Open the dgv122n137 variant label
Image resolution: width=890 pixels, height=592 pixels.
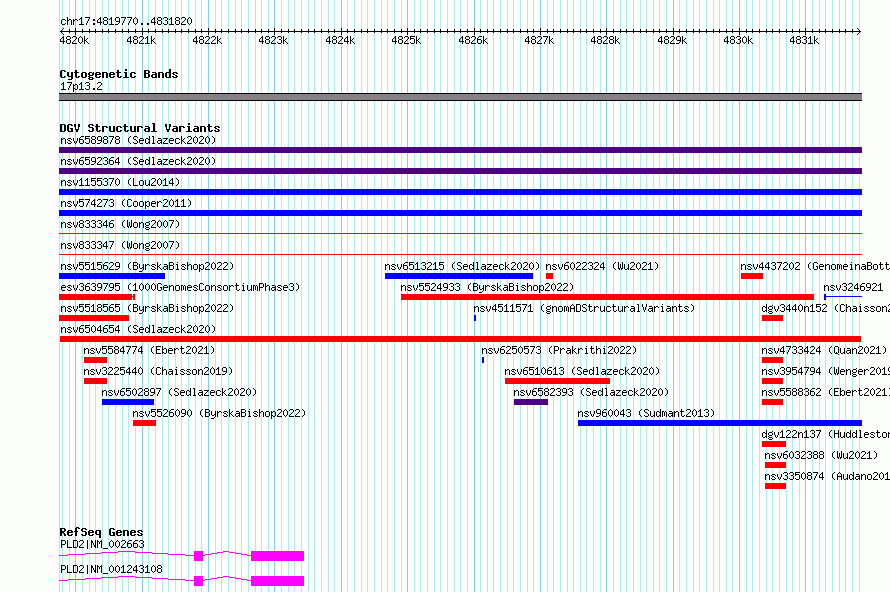825,434
